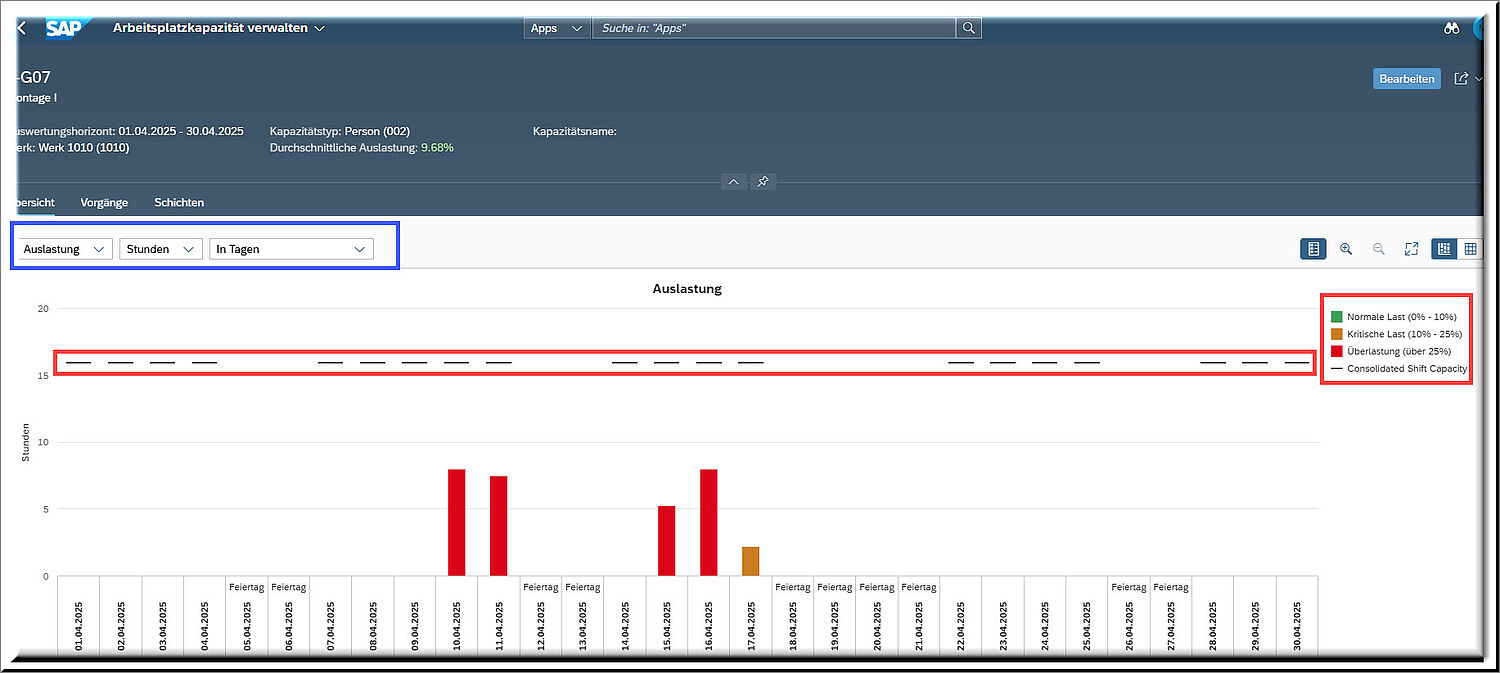Switch to chart view
Screen dimensions: 1500x673
(1444, 249)
